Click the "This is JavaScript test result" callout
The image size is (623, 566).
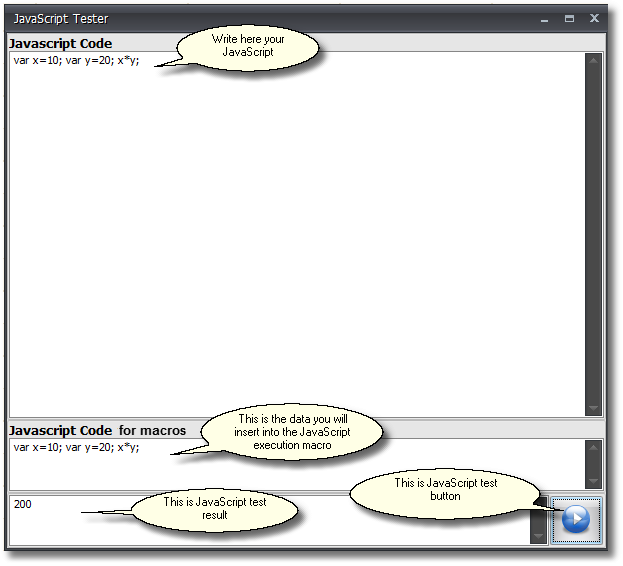tap(216, 508)
